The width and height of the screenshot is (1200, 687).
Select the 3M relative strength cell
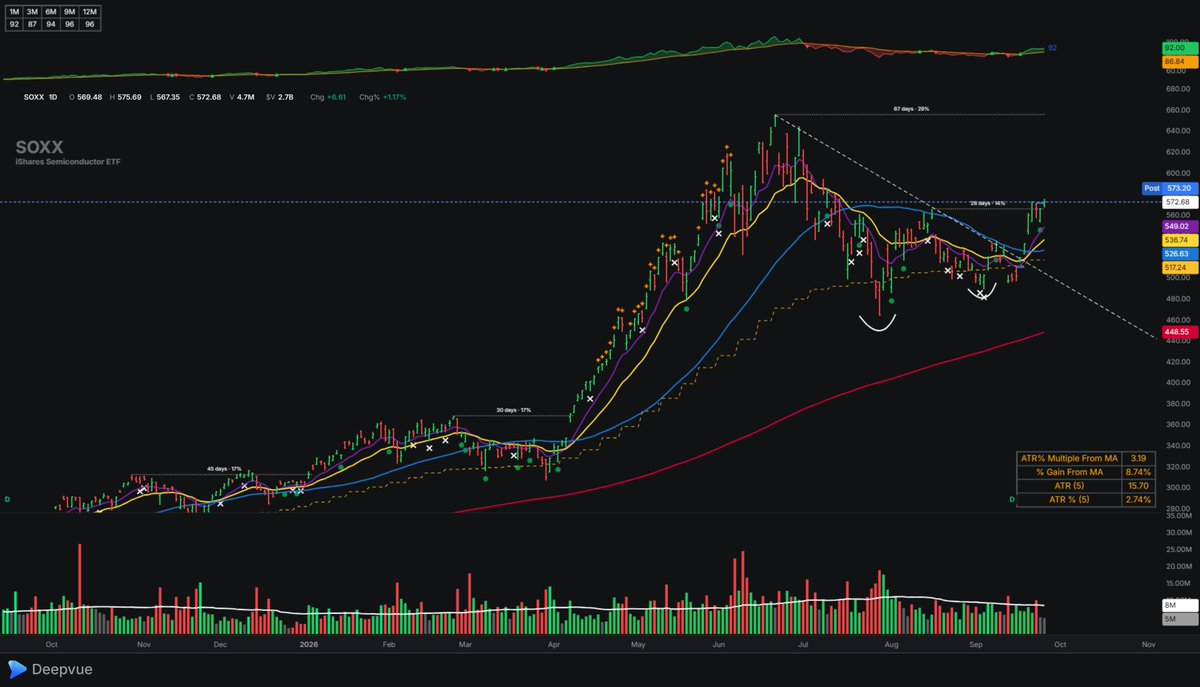pyautogui.click(x=32, y=13)
